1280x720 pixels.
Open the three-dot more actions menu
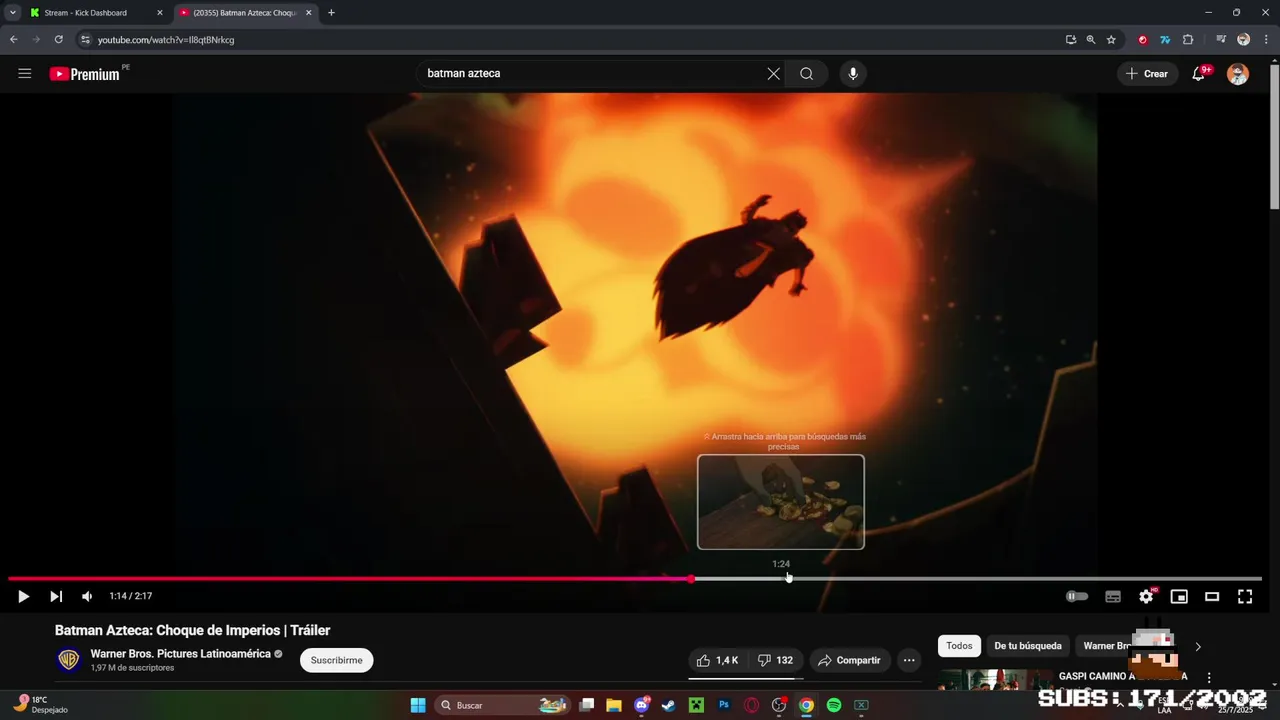pyautogui.click(x=909, y=661)
